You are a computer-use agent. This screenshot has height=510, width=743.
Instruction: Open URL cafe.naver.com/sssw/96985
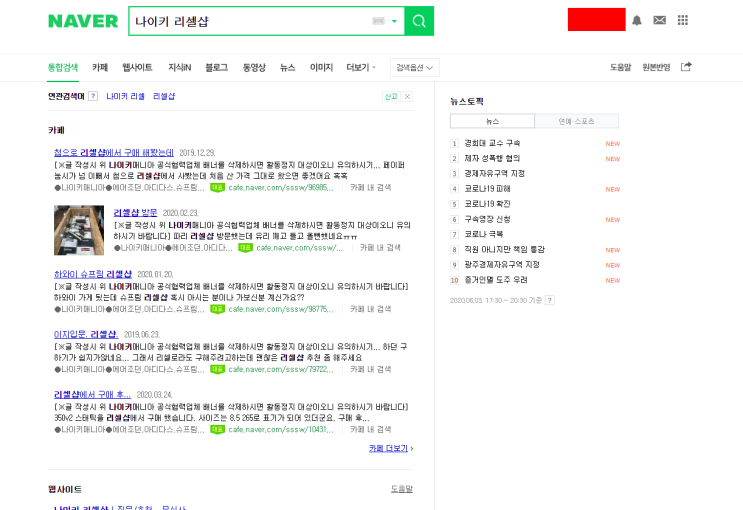281,188
